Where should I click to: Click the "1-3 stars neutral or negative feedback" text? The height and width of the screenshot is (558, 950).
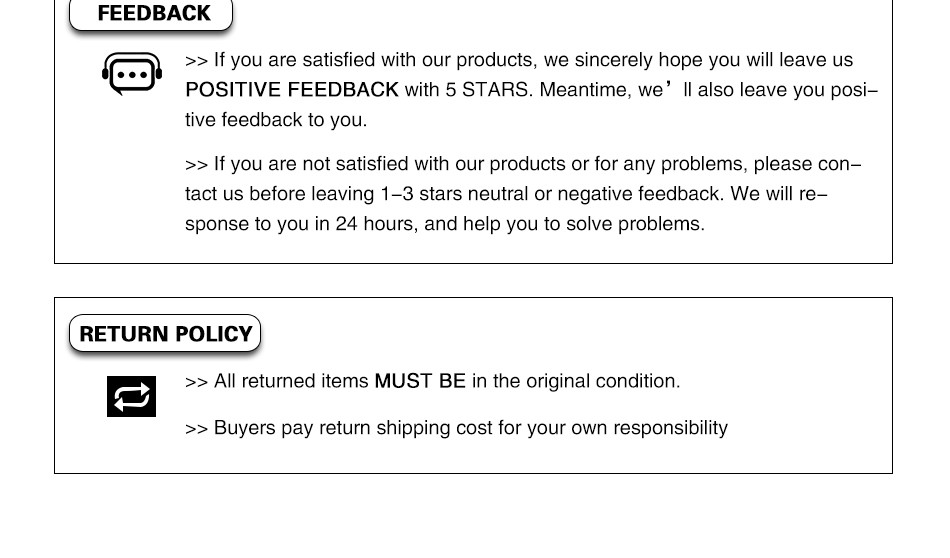(552, 194)
